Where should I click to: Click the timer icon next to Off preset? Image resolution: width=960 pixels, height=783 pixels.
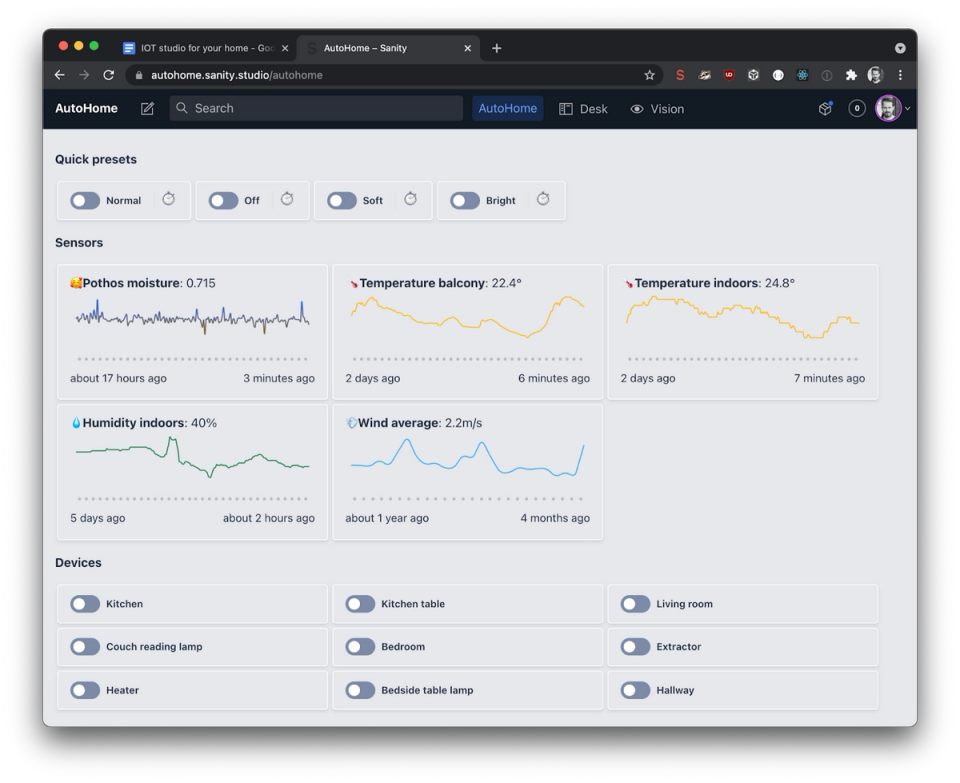[x=287, y=199]
